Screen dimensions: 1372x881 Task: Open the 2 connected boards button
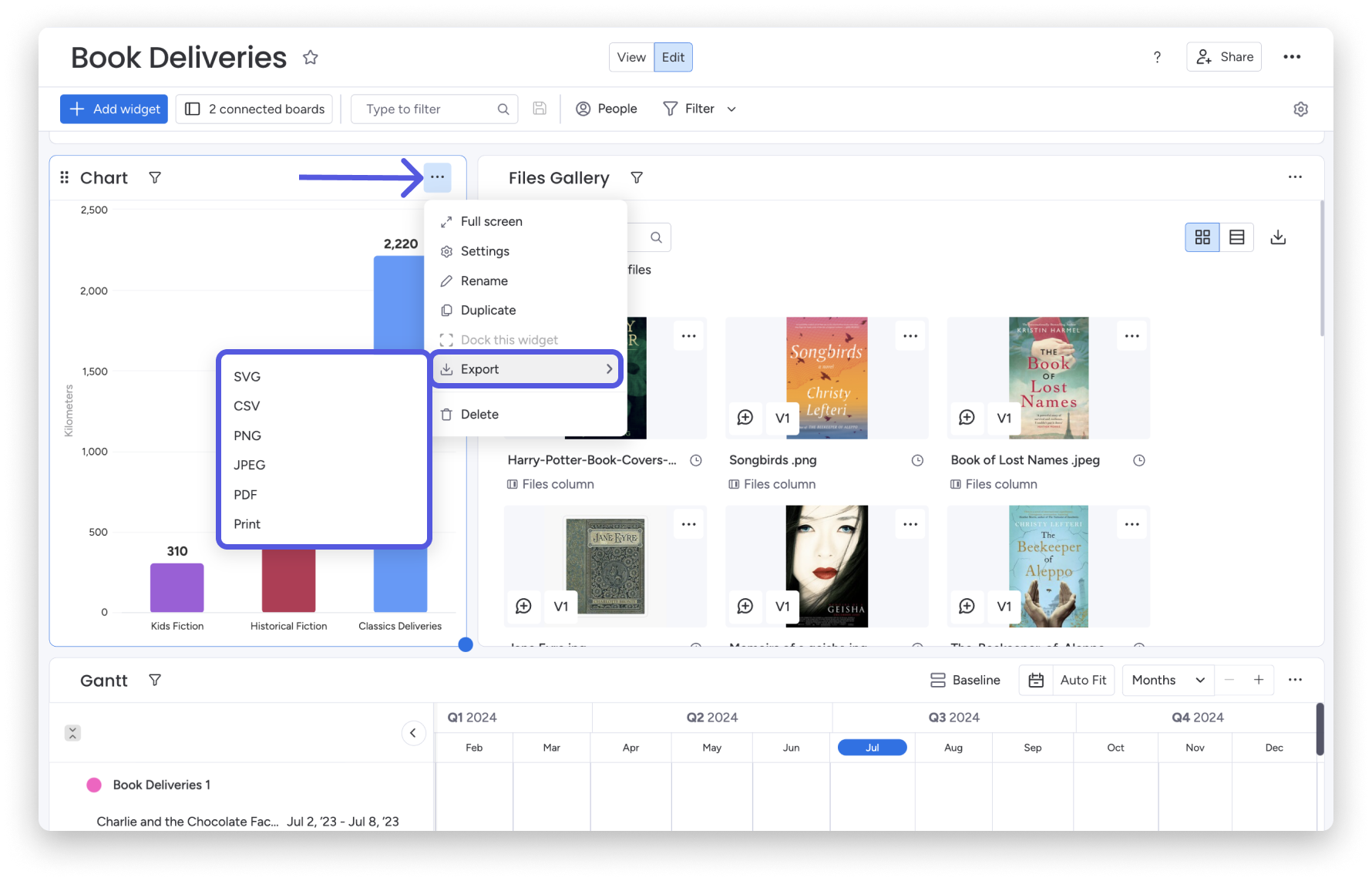[254, 109]
